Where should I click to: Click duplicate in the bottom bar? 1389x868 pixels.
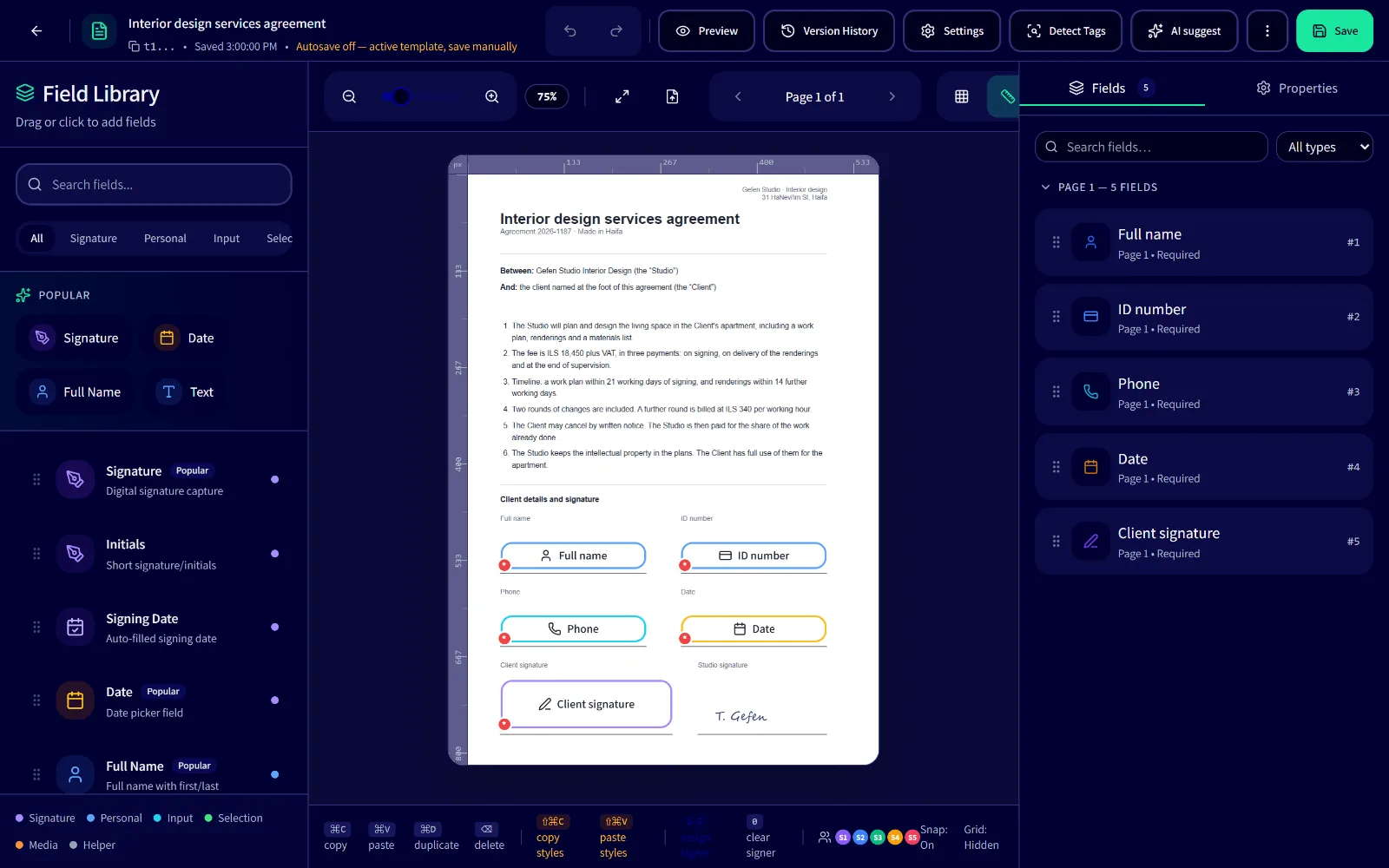pos(437,837)
